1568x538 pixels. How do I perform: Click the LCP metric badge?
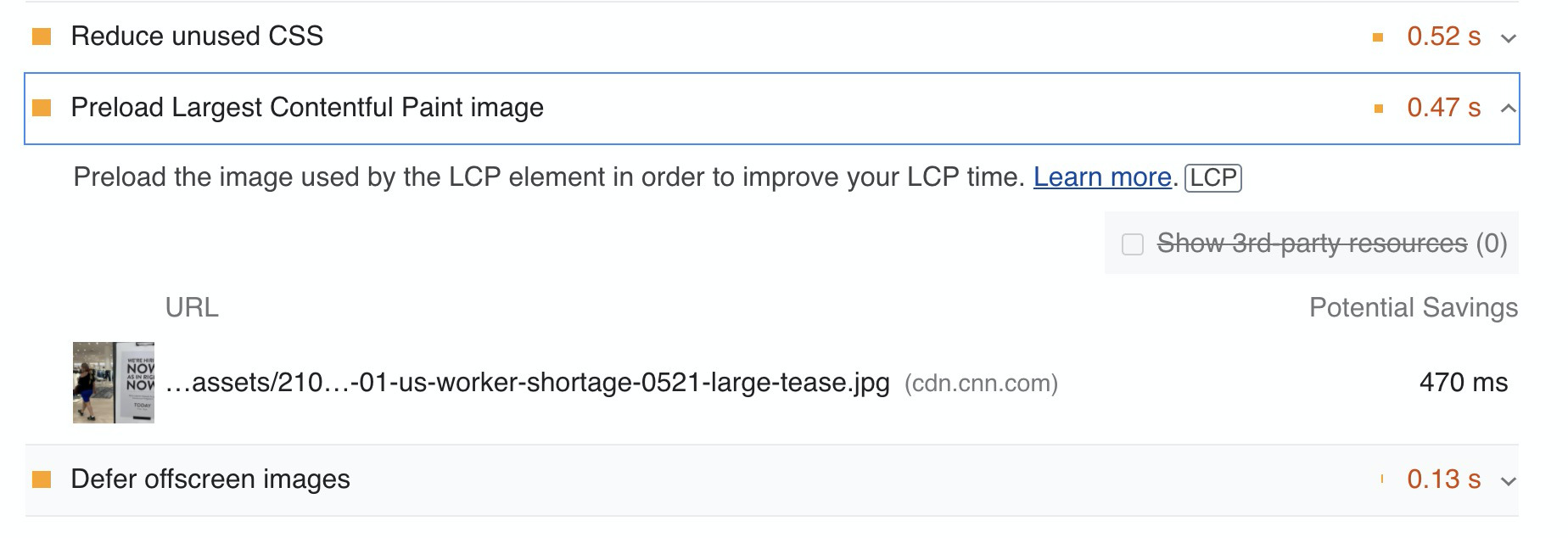point(1213,177)
